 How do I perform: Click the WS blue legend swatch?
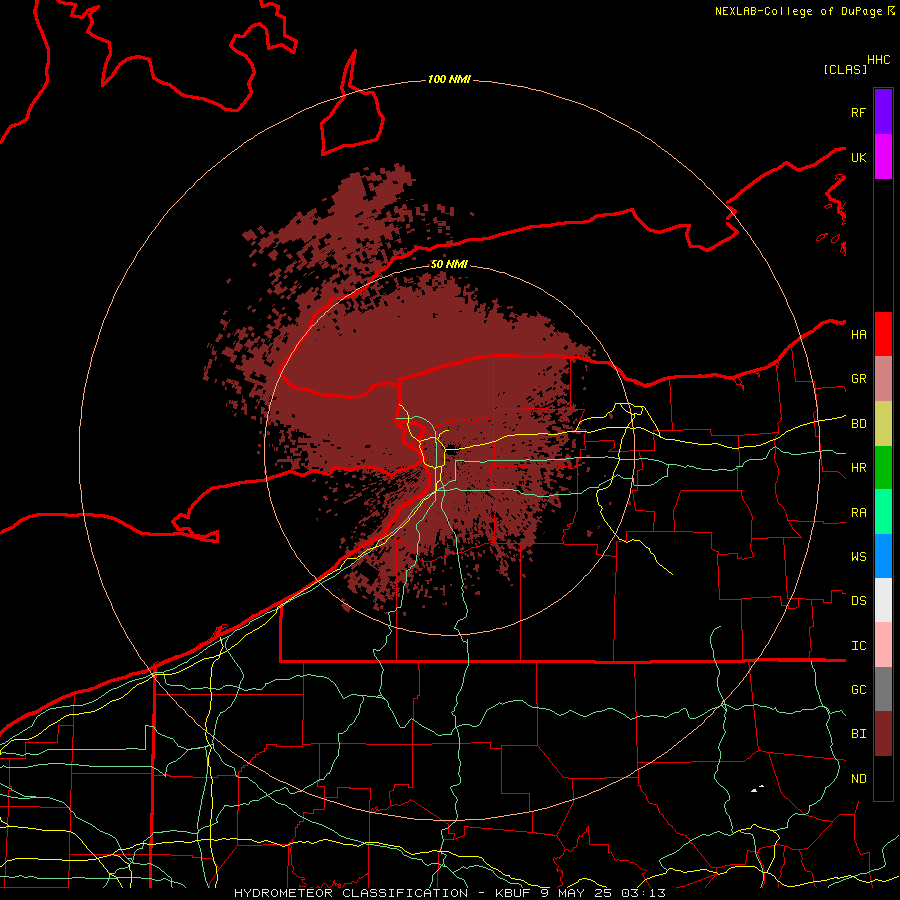(x=883, y=556)
